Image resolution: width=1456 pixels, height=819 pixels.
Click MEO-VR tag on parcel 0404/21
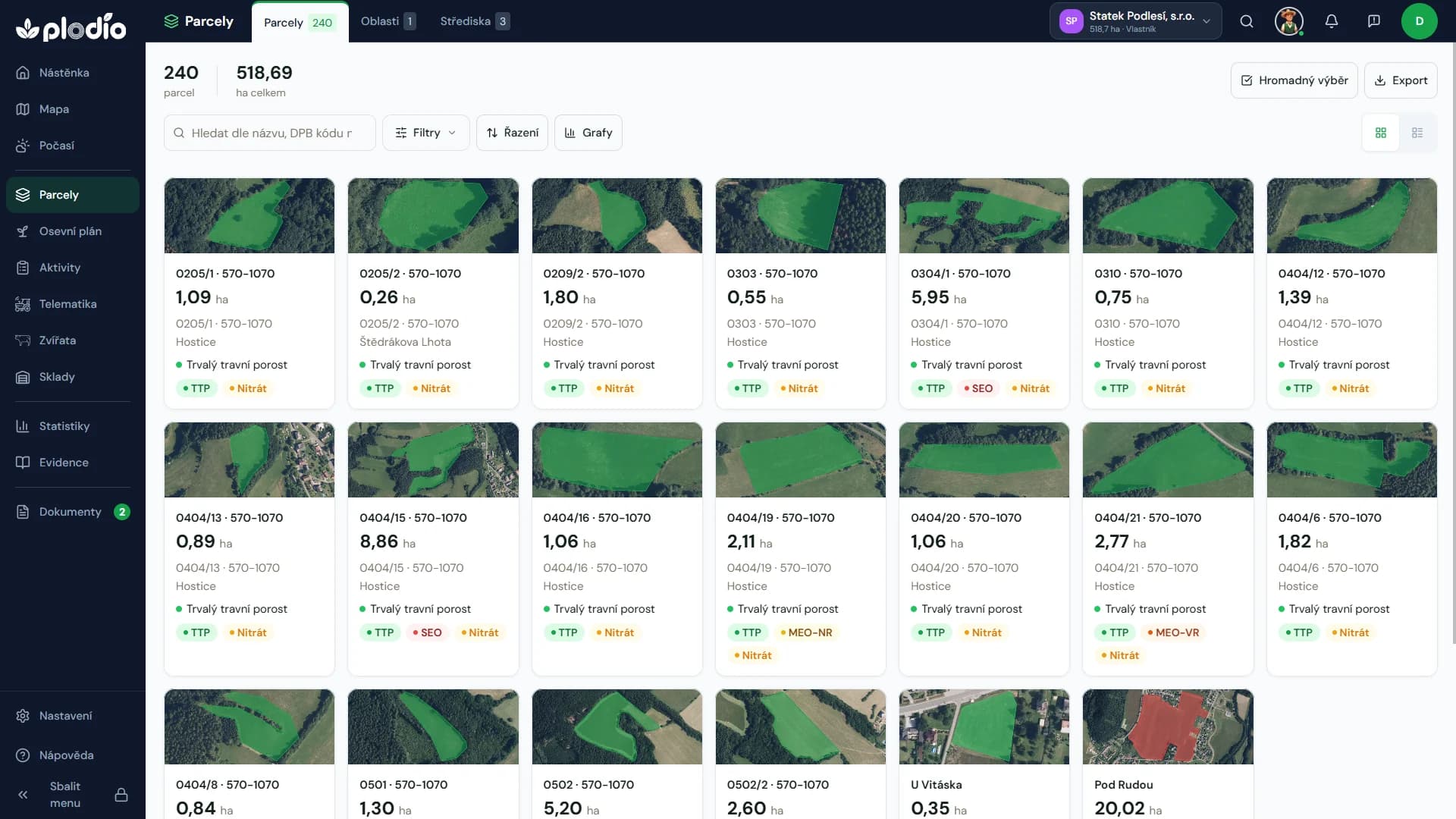(x=1173, y=632)
